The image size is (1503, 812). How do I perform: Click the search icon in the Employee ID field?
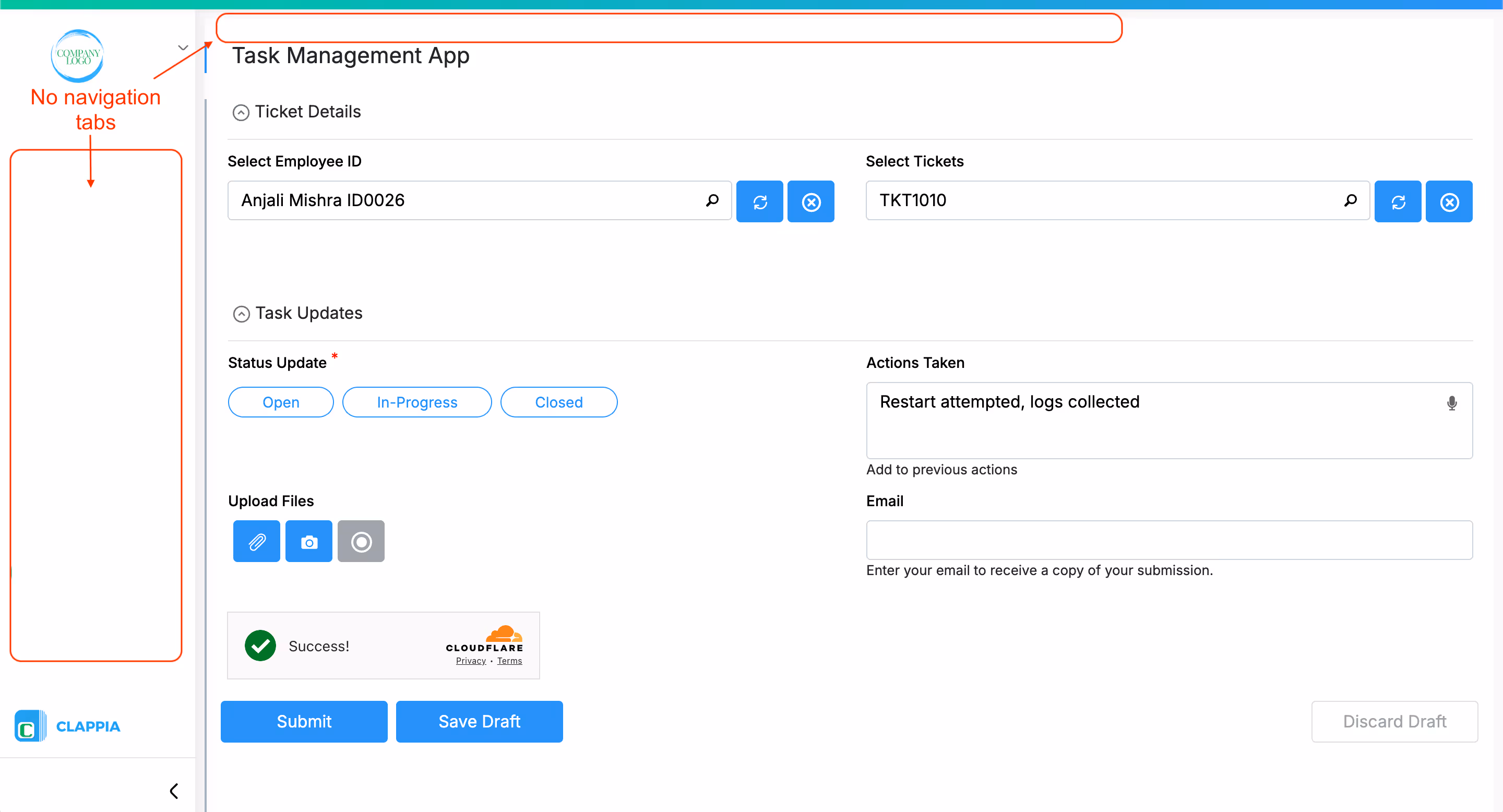[x=712, y=201]
